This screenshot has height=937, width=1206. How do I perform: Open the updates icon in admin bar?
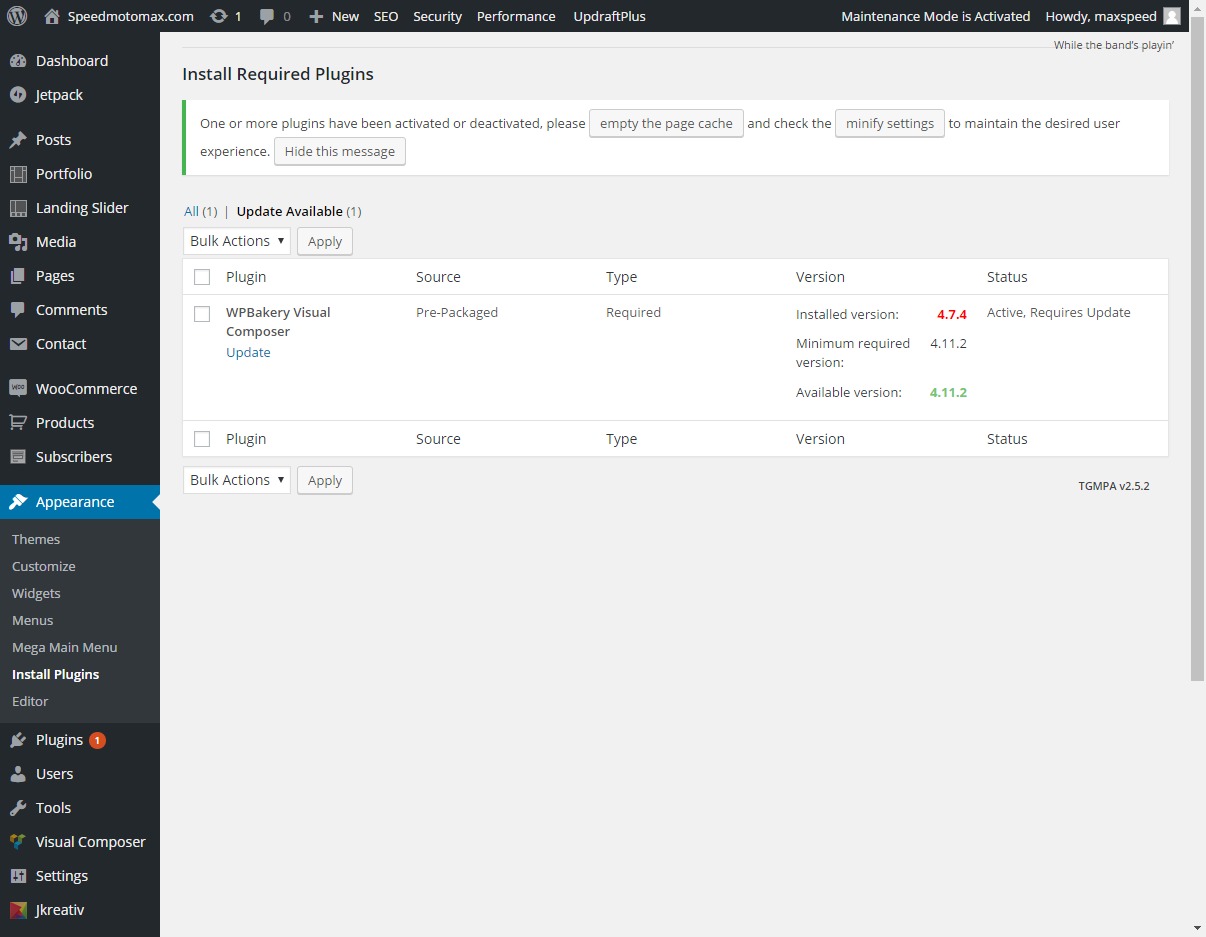[218, 16]
